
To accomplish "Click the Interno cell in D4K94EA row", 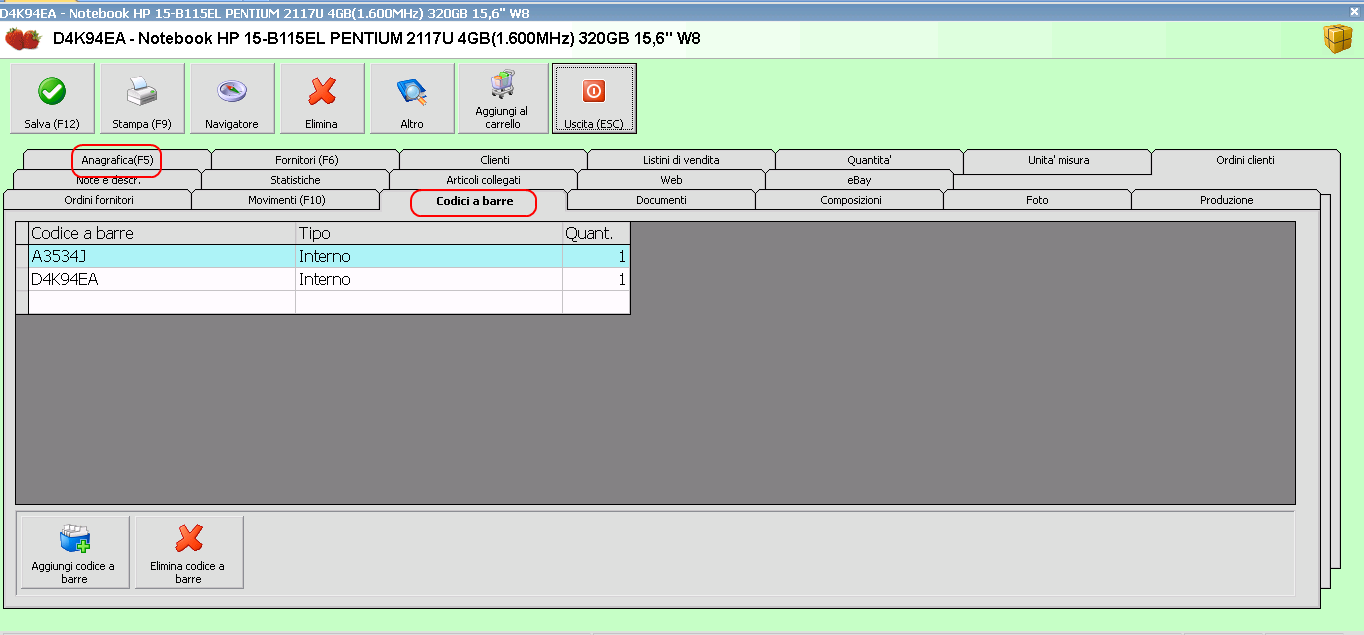I will (429, 279).
